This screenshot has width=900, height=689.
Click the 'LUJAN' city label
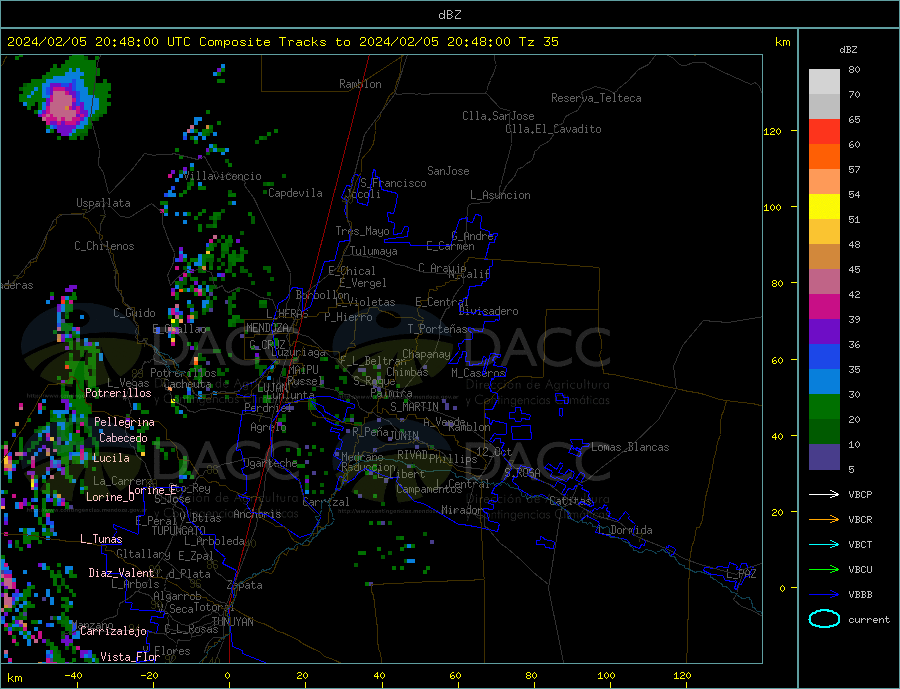point(273,388)
